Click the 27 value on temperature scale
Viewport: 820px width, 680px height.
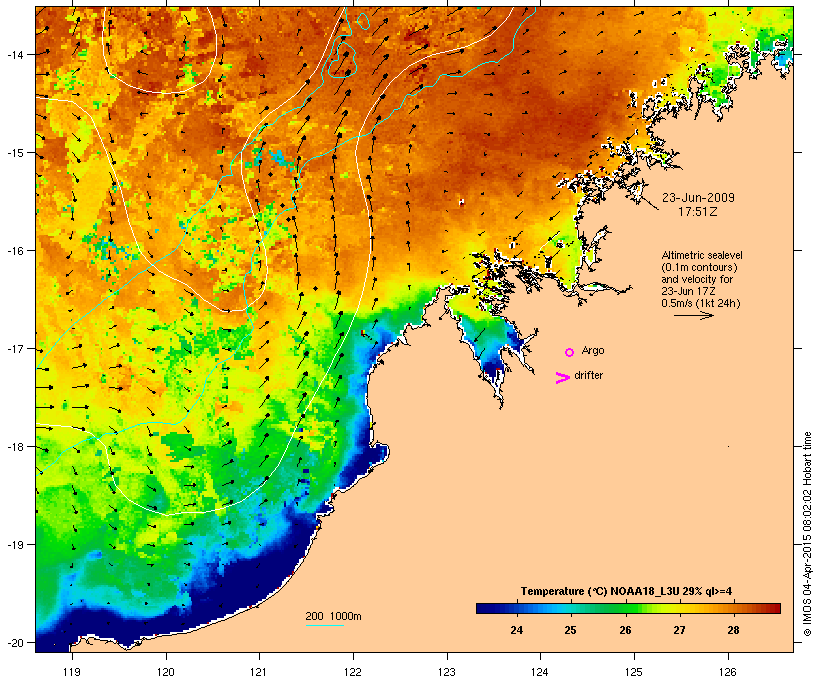coord(679,630)
